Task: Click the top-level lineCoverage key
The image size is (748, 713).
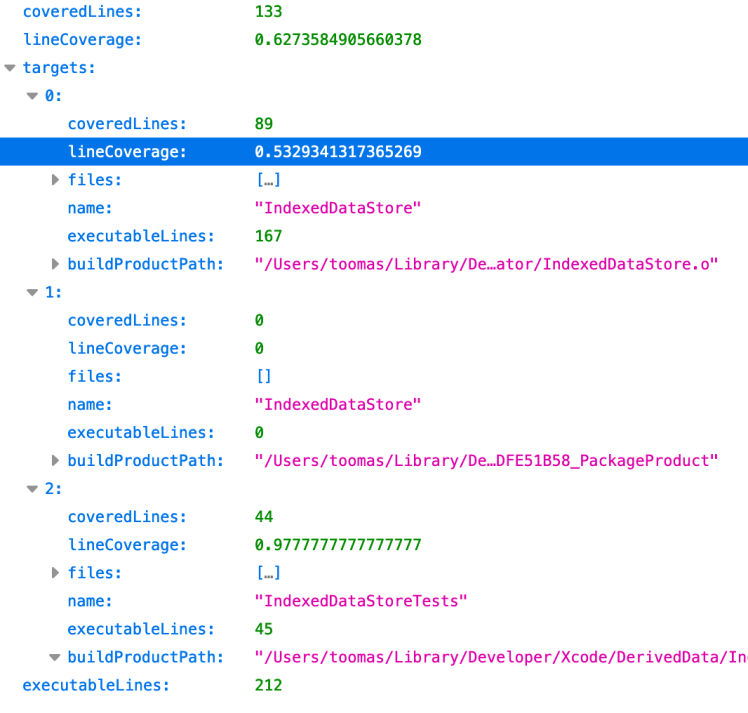Action: pyautogui.click(x=82, y=40)
